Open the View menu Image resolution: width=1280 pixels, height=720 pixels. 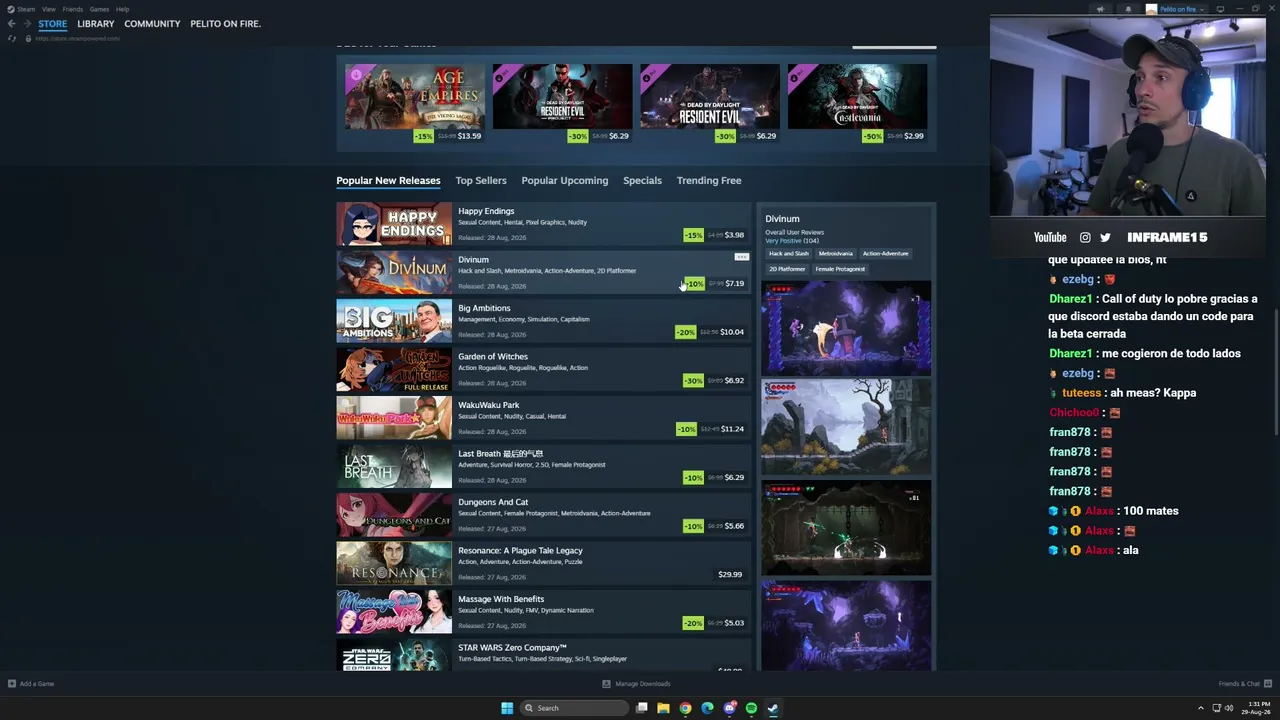pos(49,9)
